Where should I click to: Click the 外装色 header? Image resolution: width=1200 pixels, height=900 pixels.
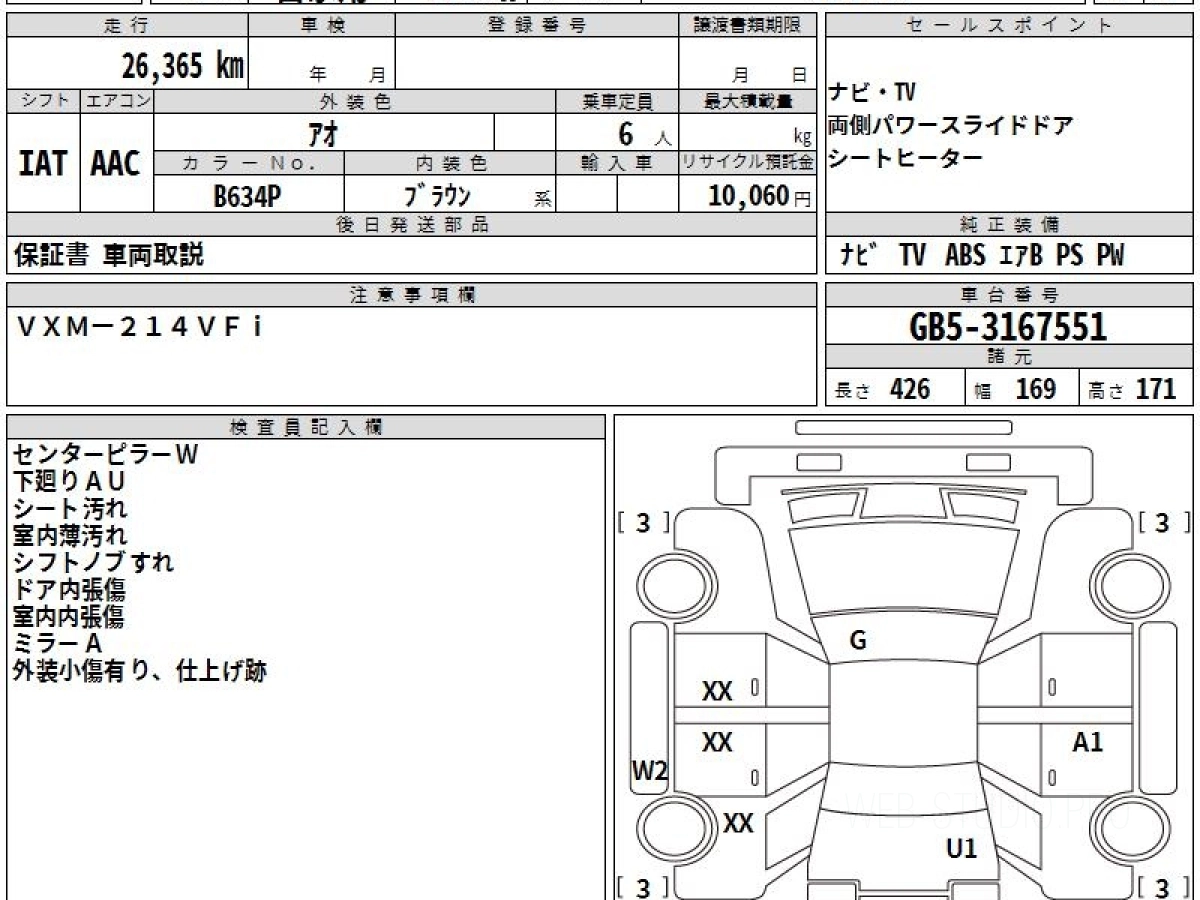355,101
